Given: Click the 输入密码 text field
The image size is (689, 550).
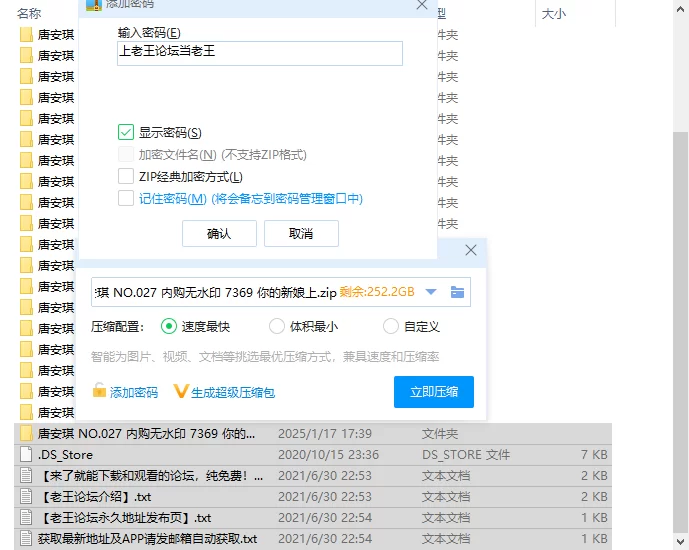Looking at the screenshot, I should click(259, 53).
